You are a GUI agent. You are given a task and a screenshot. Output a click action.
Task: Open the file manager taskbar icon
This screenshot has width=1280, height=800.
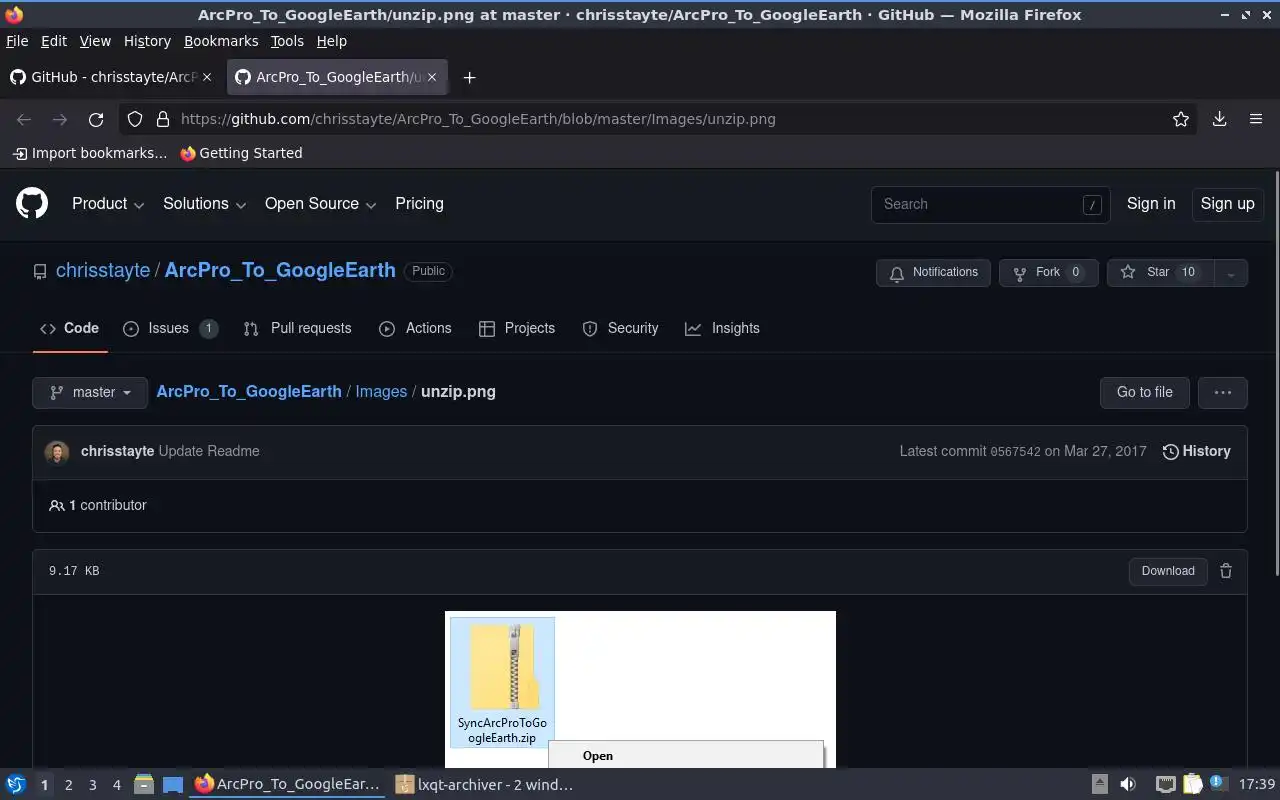point(143,785)
